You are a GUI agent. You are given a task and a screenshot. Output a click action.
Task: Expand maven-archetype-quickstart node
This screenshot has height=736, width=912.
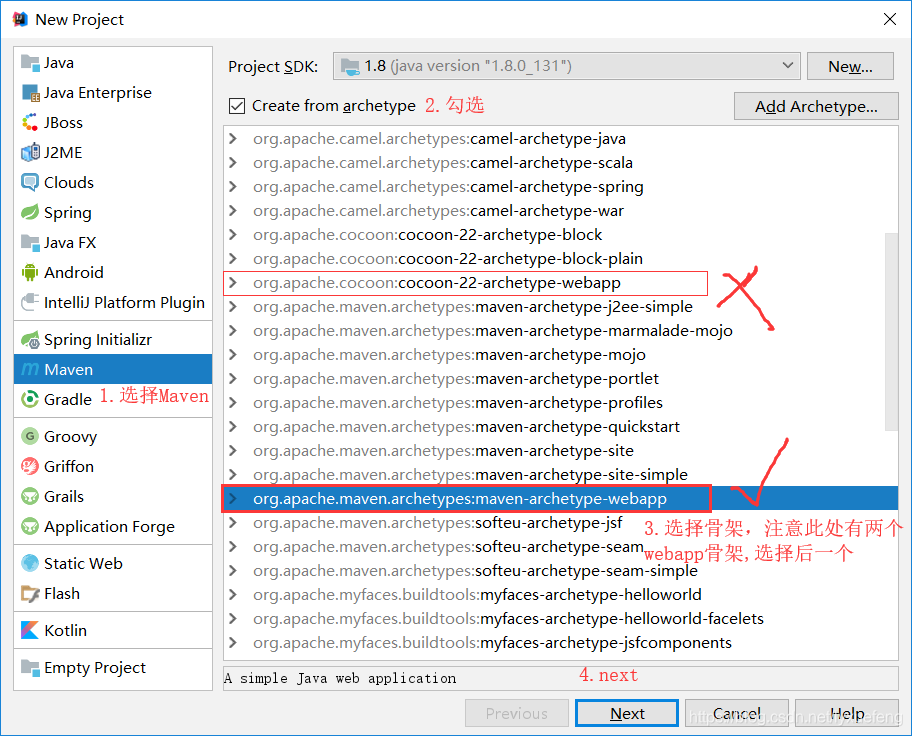tap(233, 426)
